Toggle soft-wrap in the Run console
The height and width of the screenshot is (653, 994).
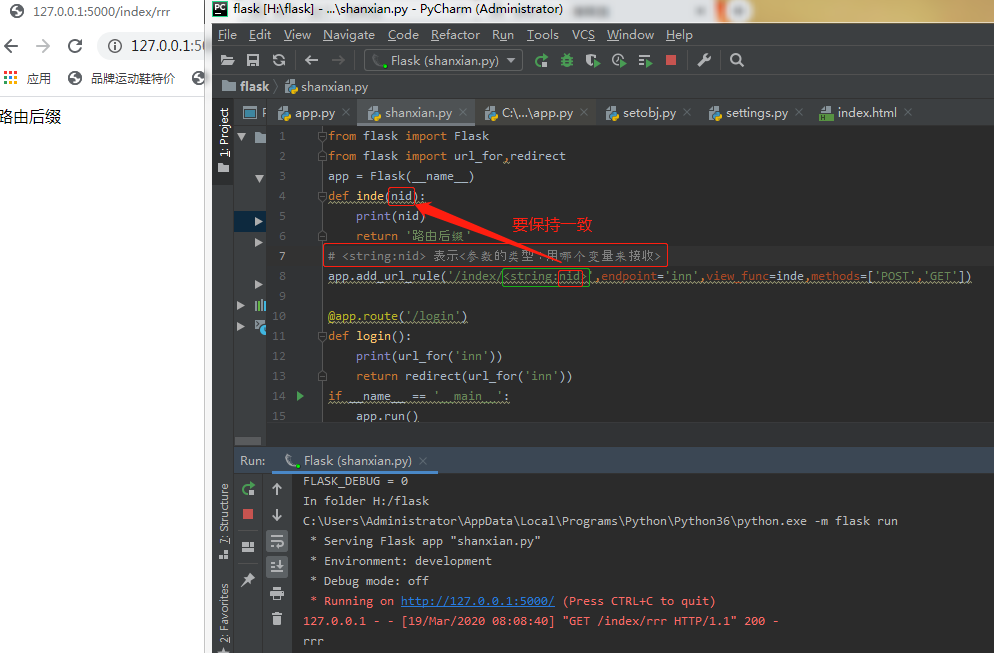(x=277, y=541)
